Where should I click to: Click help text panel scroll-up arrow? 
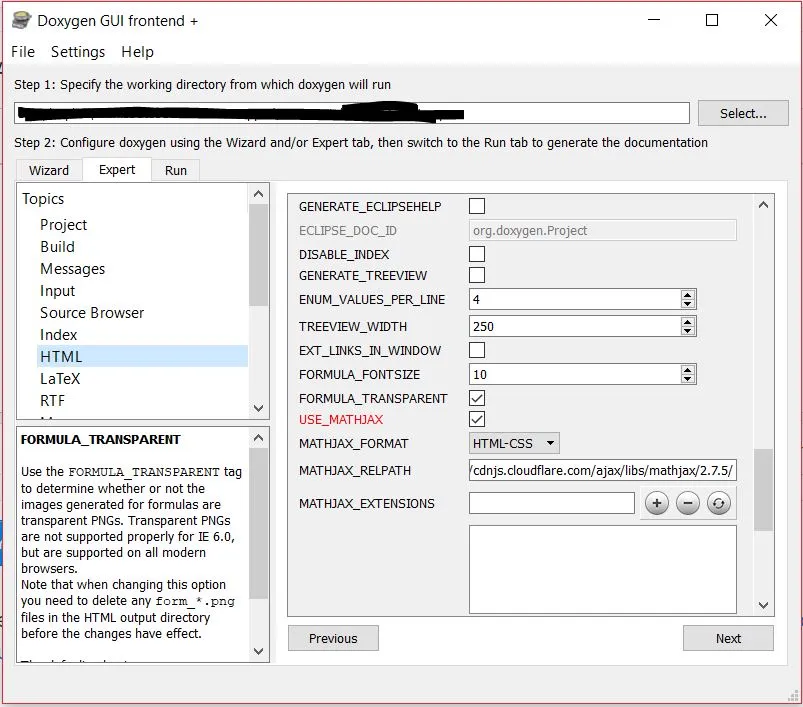tap(259, 438)
